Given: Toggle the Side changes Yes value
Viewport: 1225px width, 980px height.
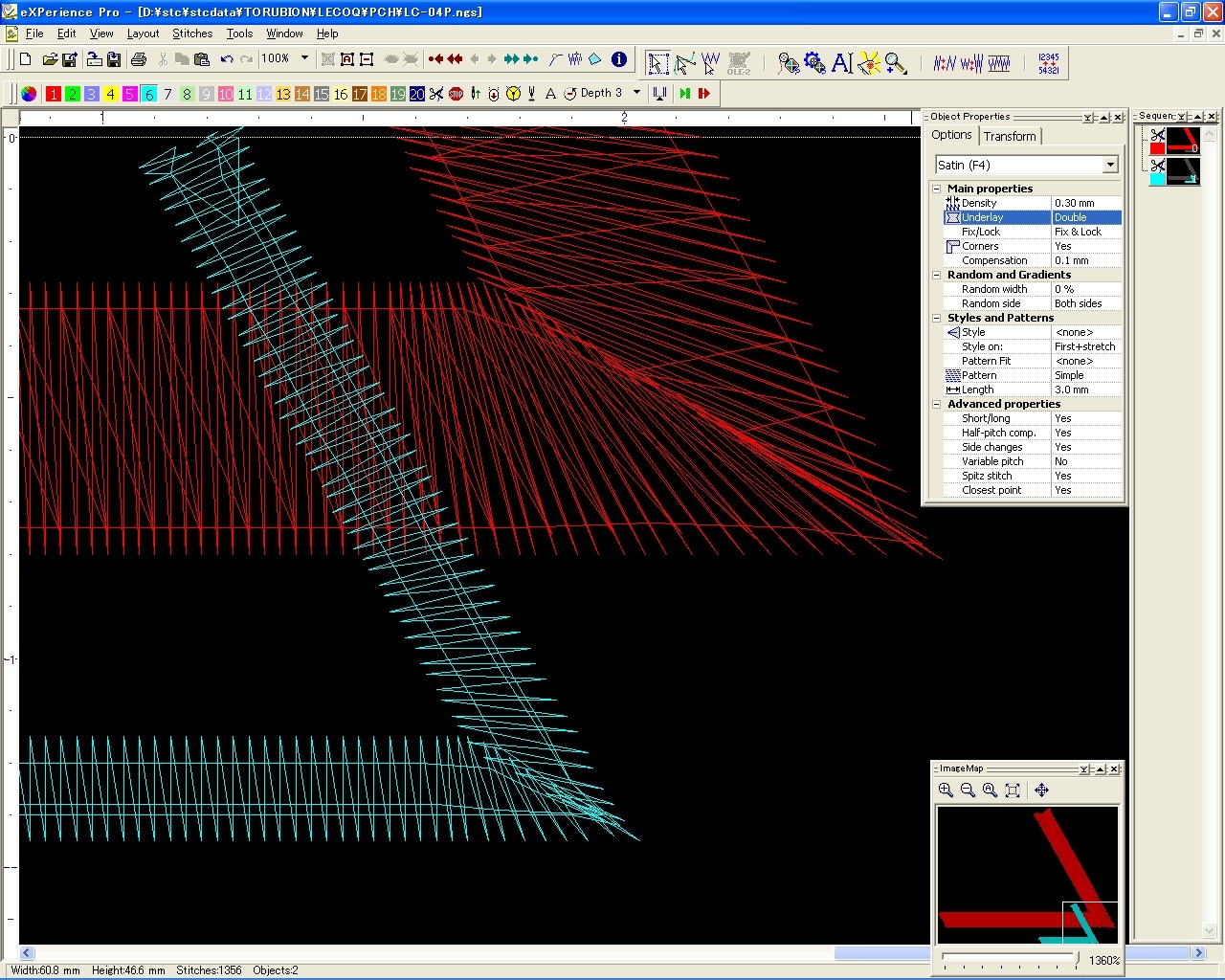Looking at the screenshot, I should tap(1086, 447).
